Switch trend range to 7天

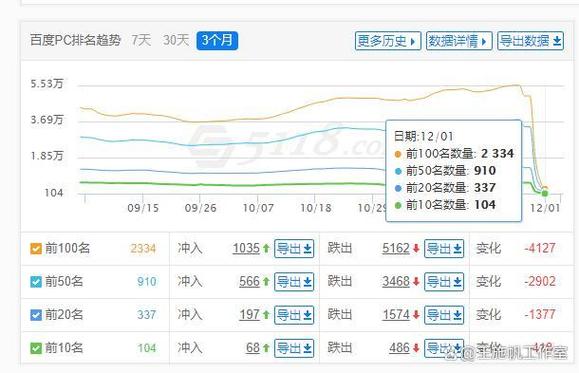click(x=141, y=40)
